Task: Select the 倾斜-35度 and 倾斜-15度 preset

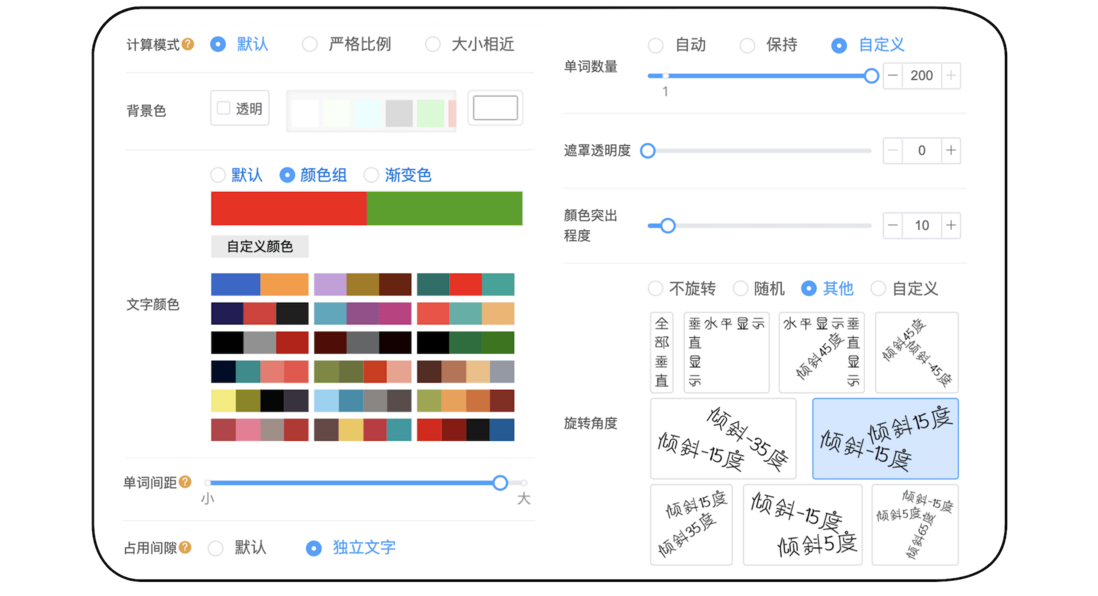Action: click(x=723, y=439)
